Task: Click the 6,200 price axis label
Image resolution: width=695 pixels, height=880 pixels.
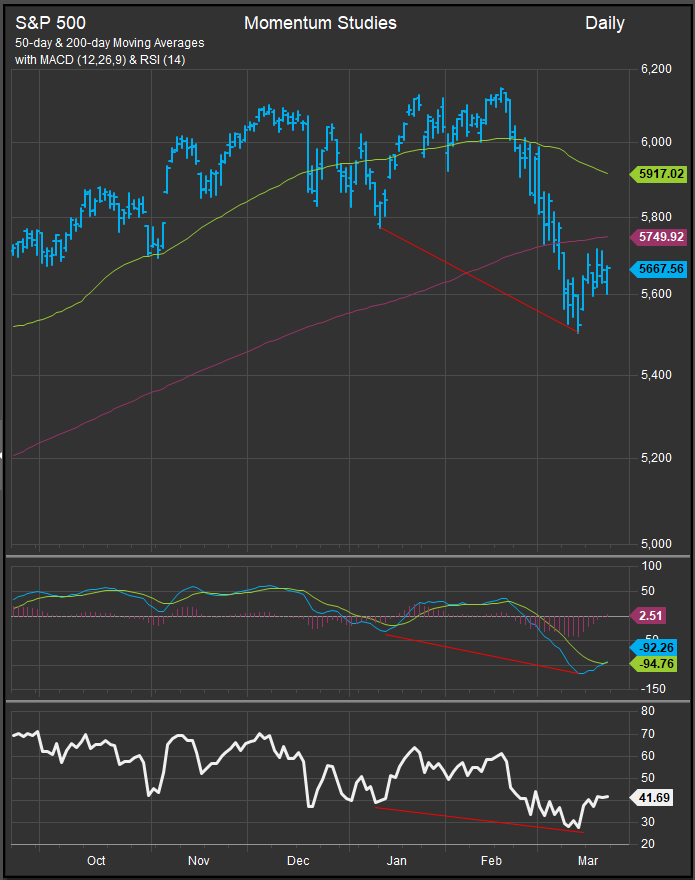Action: [x=656, y=69]
